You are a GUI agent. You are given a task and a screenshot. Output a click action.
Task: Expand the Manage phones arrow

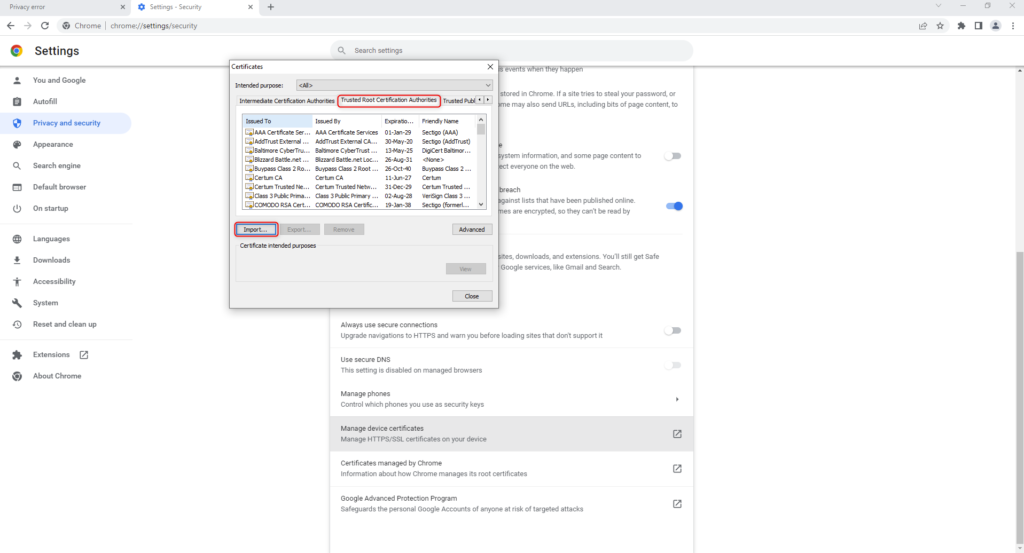(677, 399)
